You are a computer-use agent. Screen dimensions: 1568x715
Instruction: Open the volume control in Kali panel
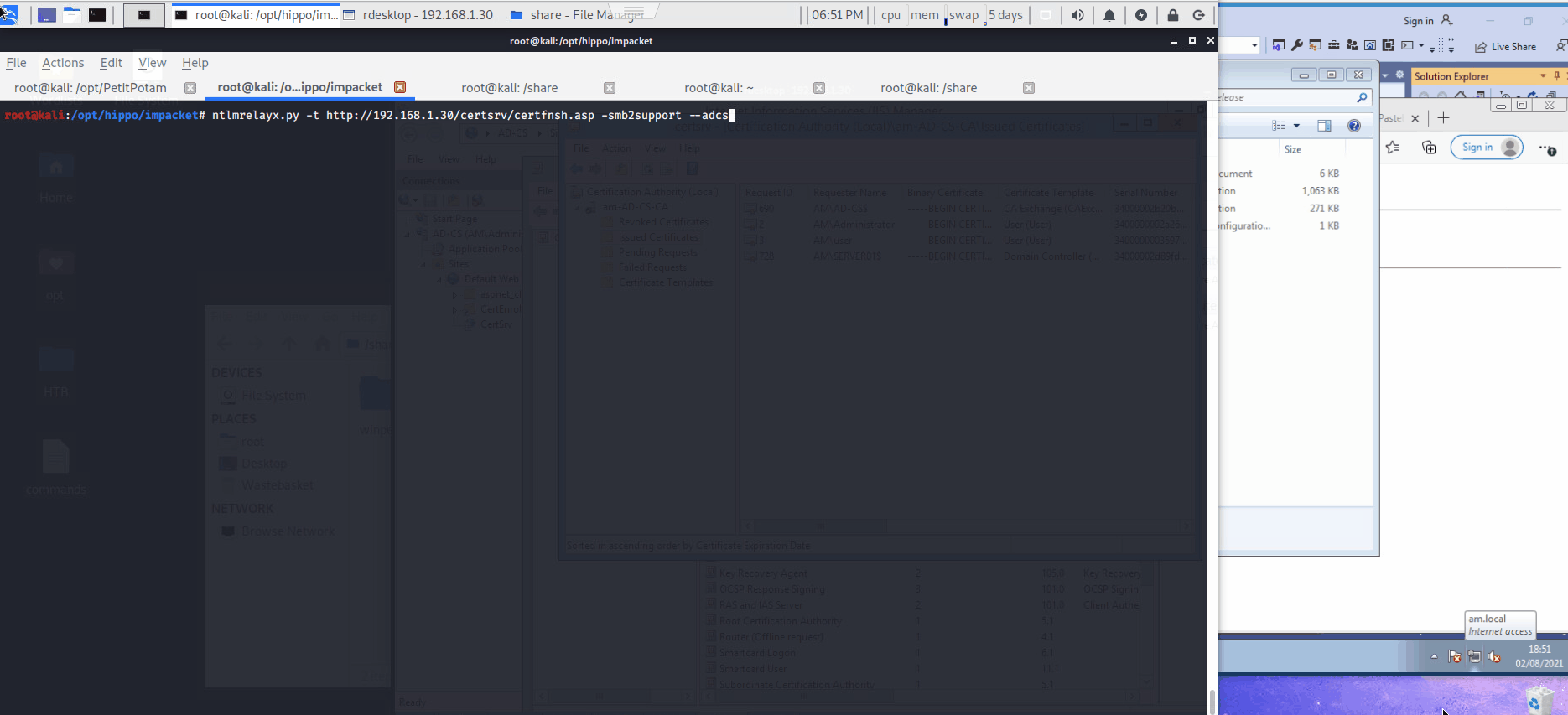point(1077,15)
